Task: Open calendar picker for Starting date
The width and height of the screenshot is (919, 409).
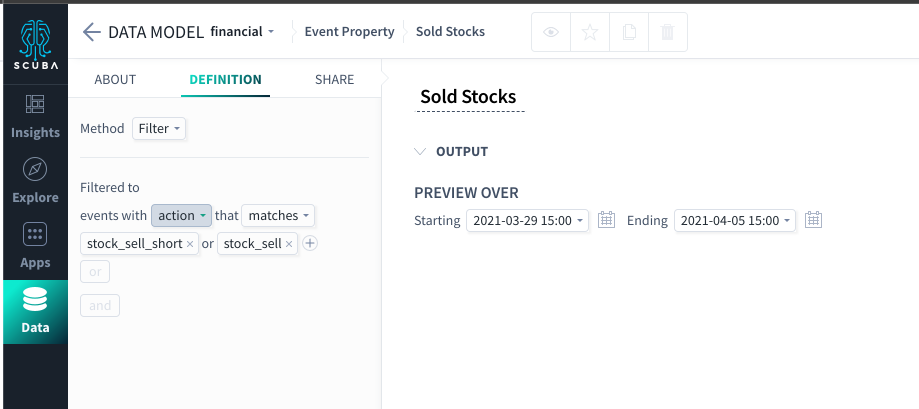Action: [x=606, y=220]
